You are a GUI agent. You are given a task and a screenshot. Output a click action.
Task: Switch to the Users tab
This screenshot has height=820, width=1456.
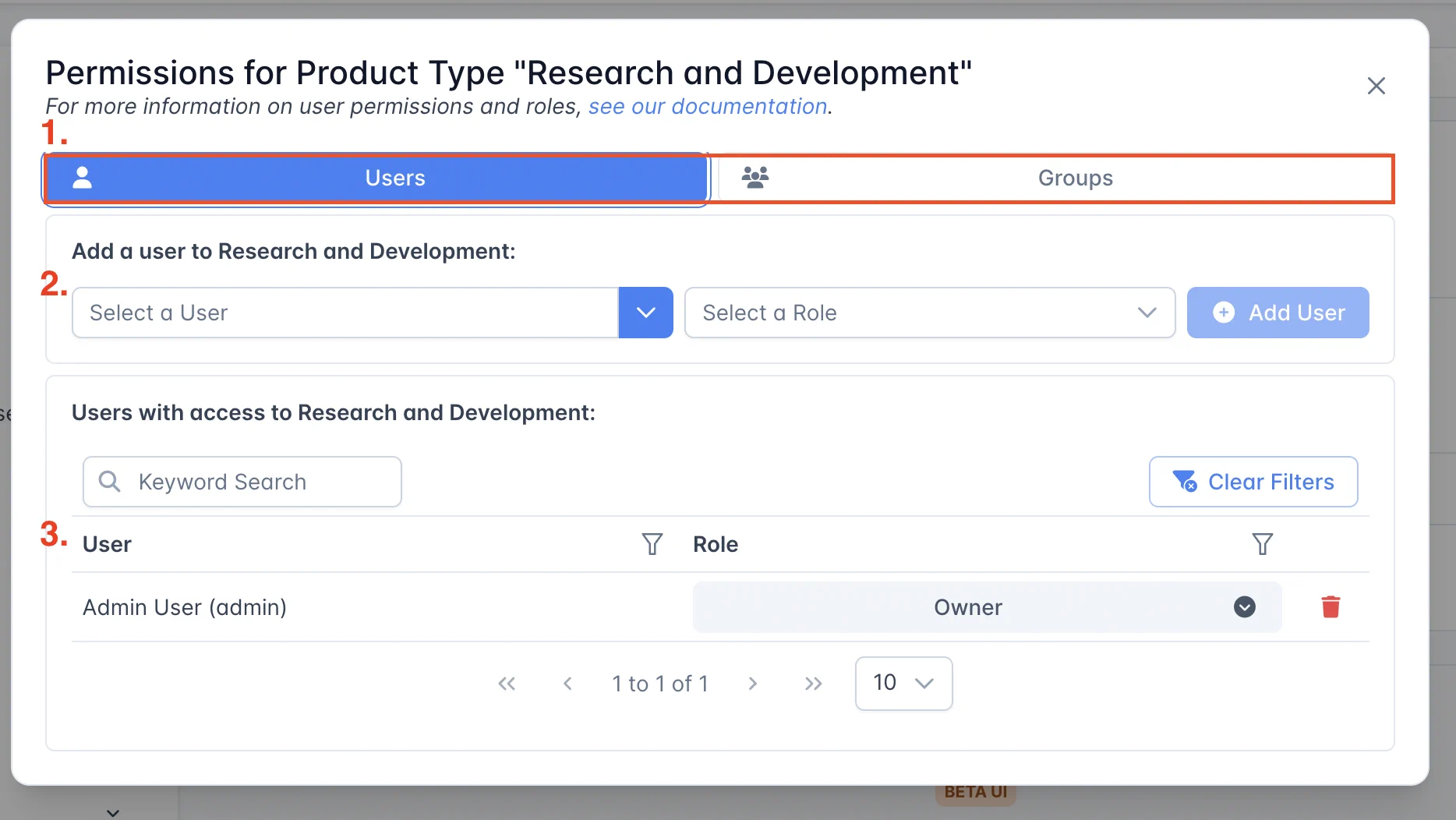(376, 178)
